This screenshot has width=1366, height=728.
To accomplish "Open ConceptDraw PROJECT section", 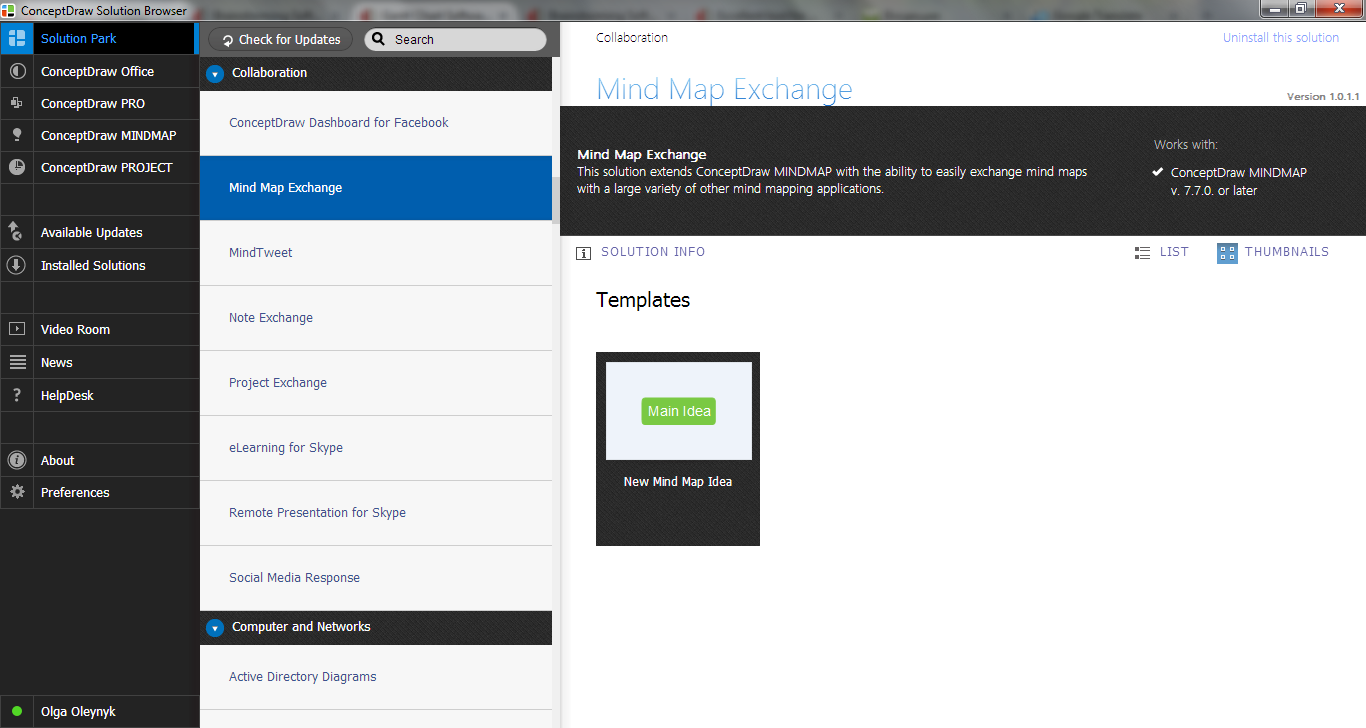I will click(99, 168).
